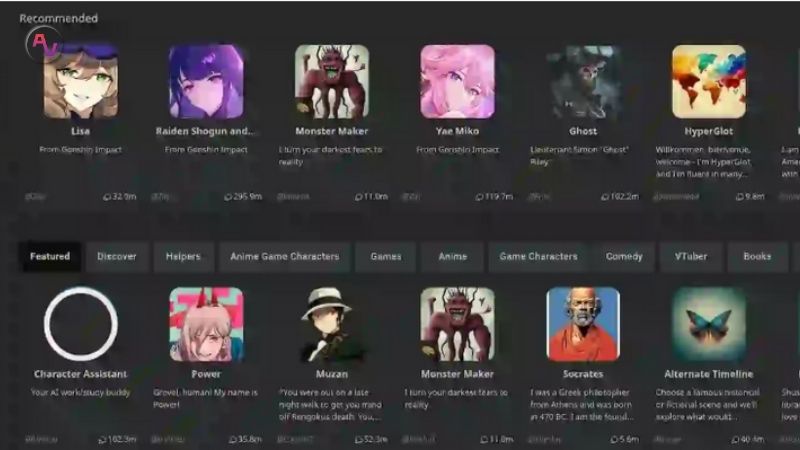Click the Alternate Timeline name

tap(709, 374)
